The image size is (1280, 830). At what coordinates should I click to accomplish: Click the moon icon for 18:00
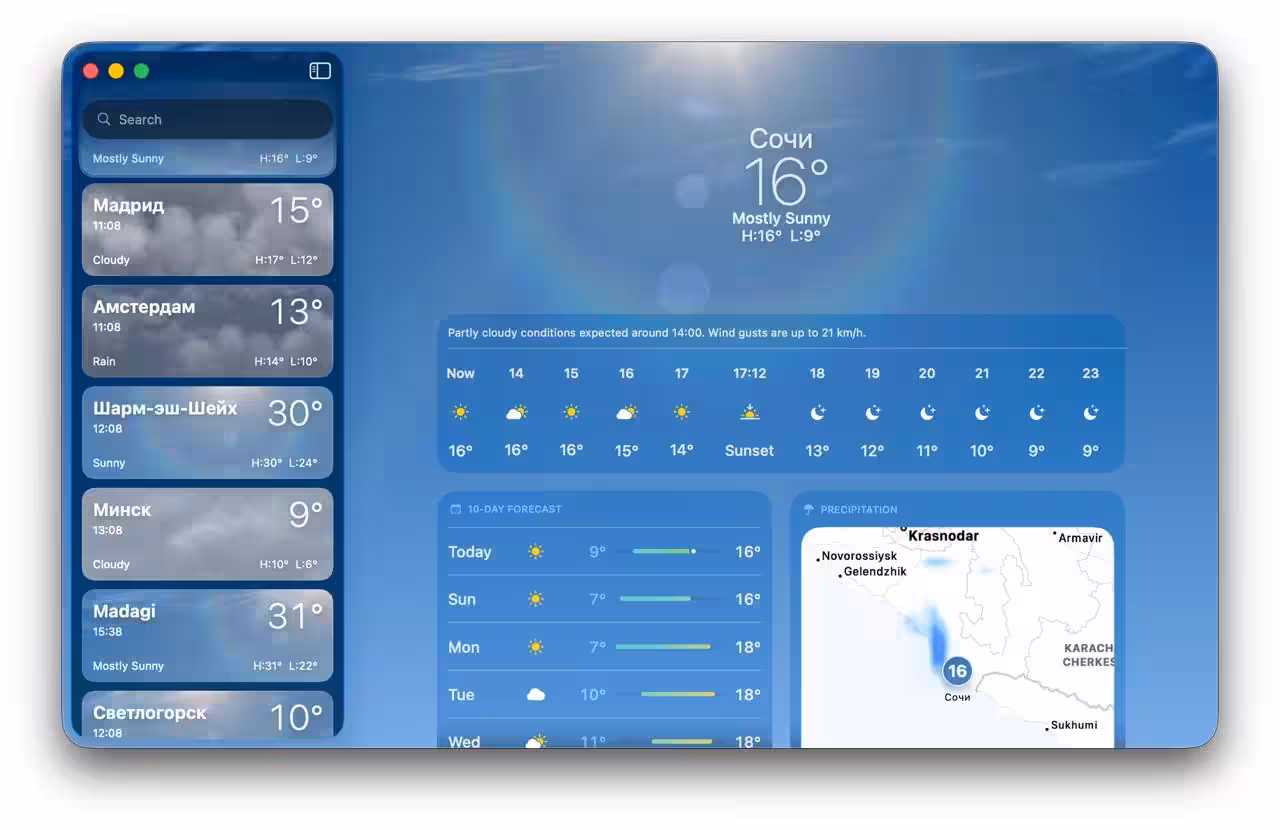click(817, 412)
